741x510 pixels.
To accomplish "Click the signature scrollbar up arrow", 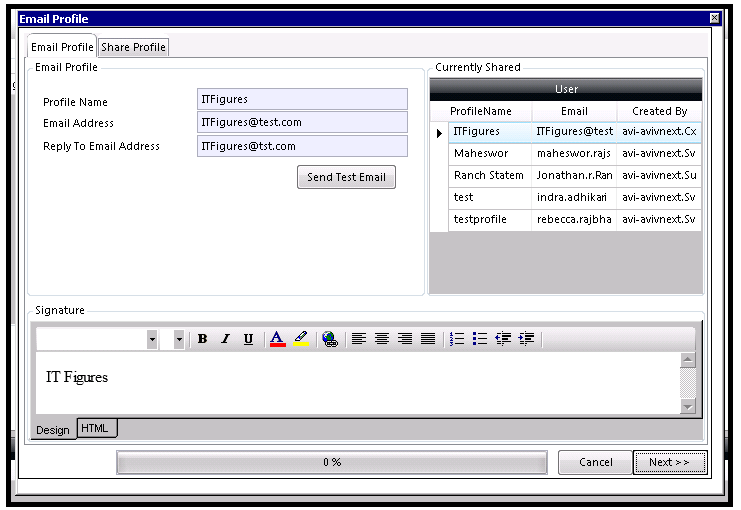I will (x=688, y=360).
